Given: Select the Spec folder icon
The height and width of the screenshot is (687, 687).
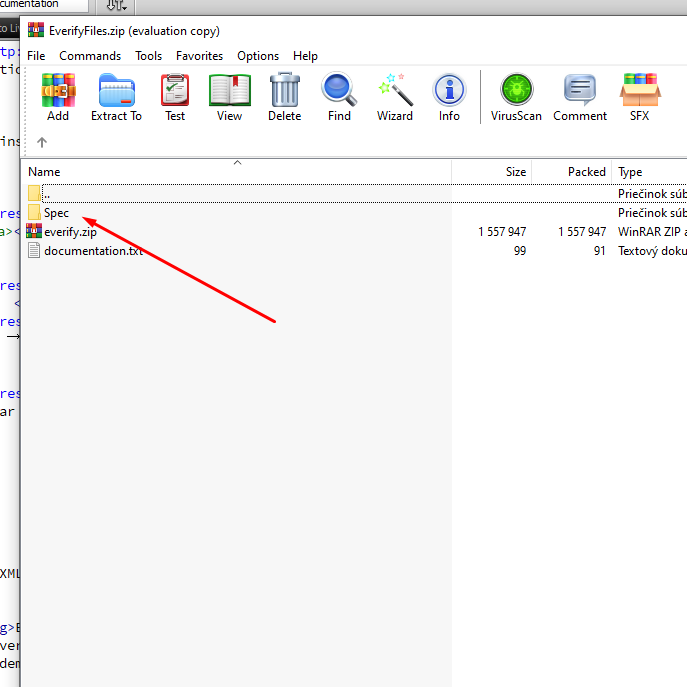Looking at the screenshot, I should pos(34,212).
